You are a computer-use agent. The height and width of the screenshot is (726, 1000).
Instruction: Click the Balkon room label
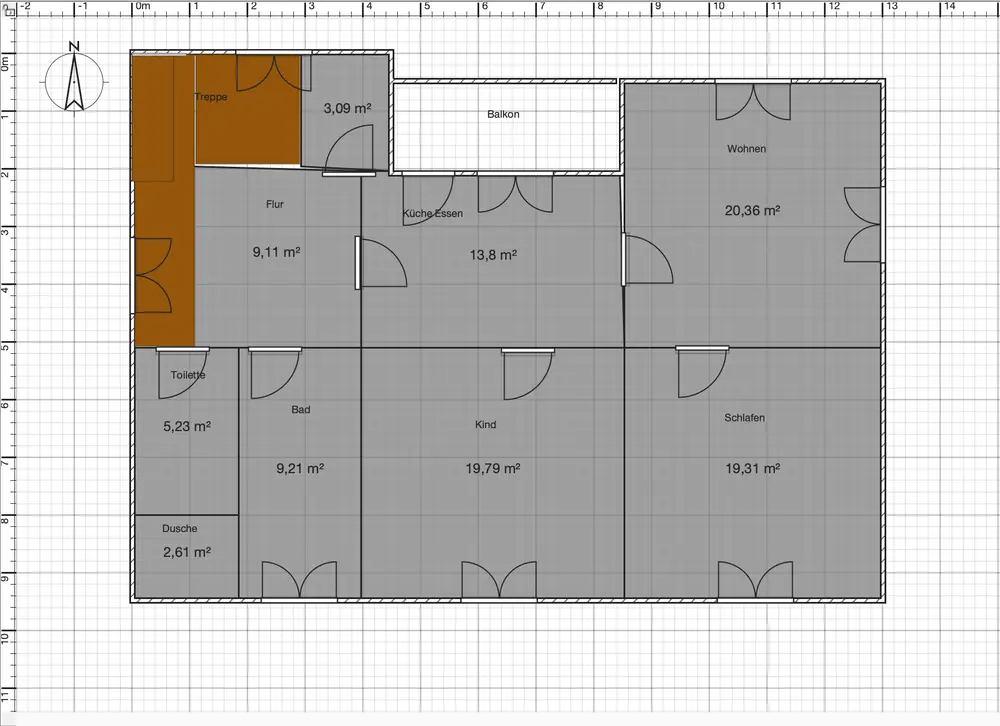(503, 114)
